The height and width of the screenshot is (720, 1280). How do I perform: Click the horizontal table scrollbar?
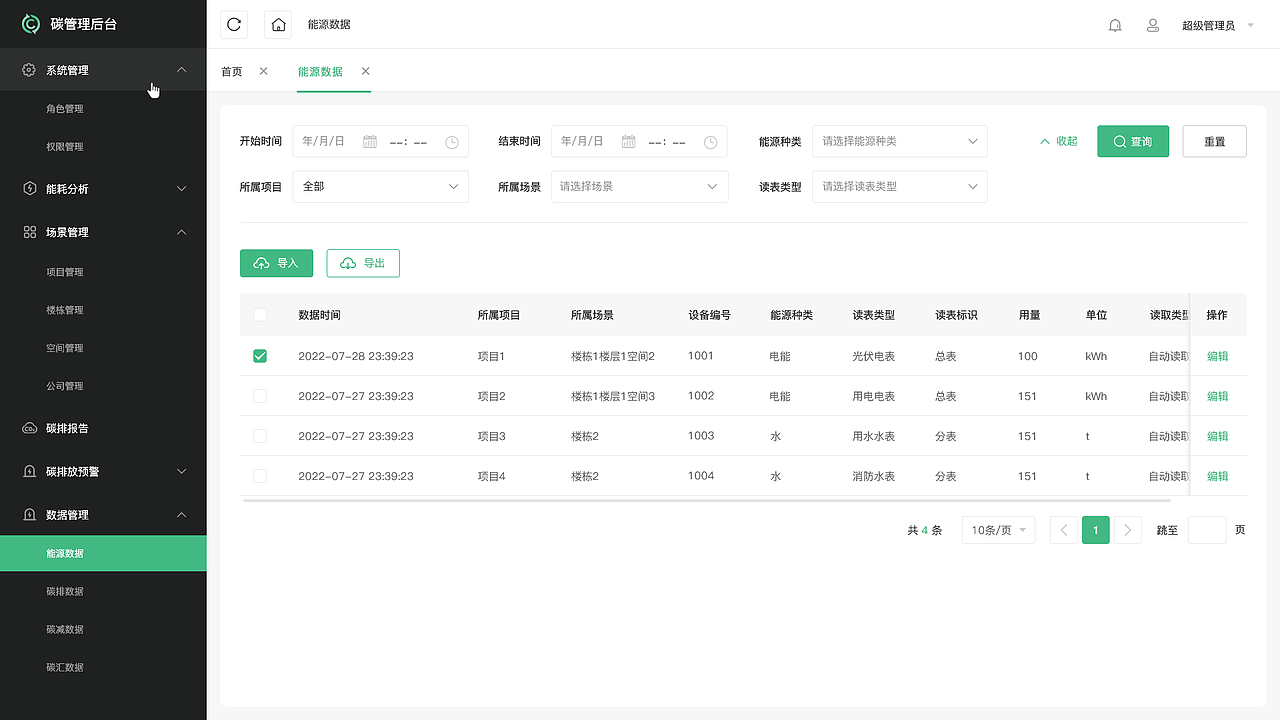706,500
